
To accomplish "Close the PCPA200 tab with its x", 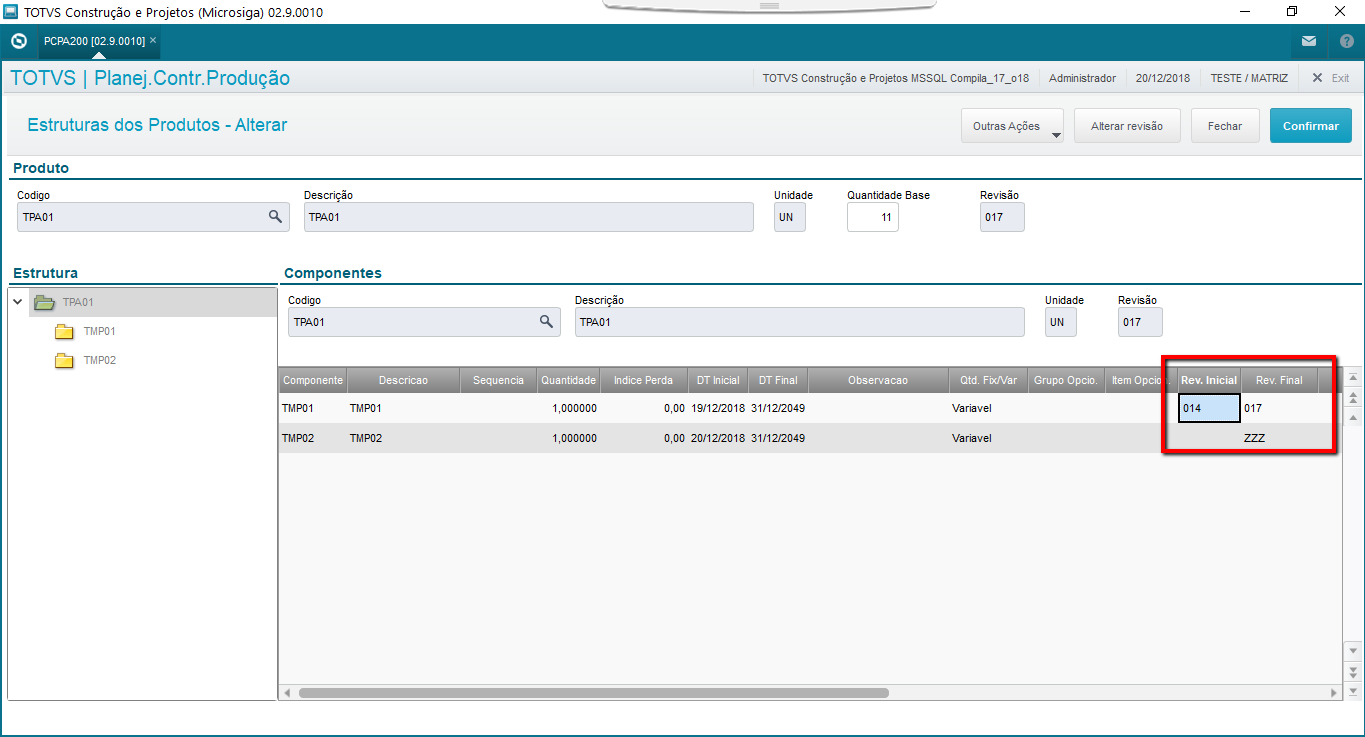I will [153, 41].
